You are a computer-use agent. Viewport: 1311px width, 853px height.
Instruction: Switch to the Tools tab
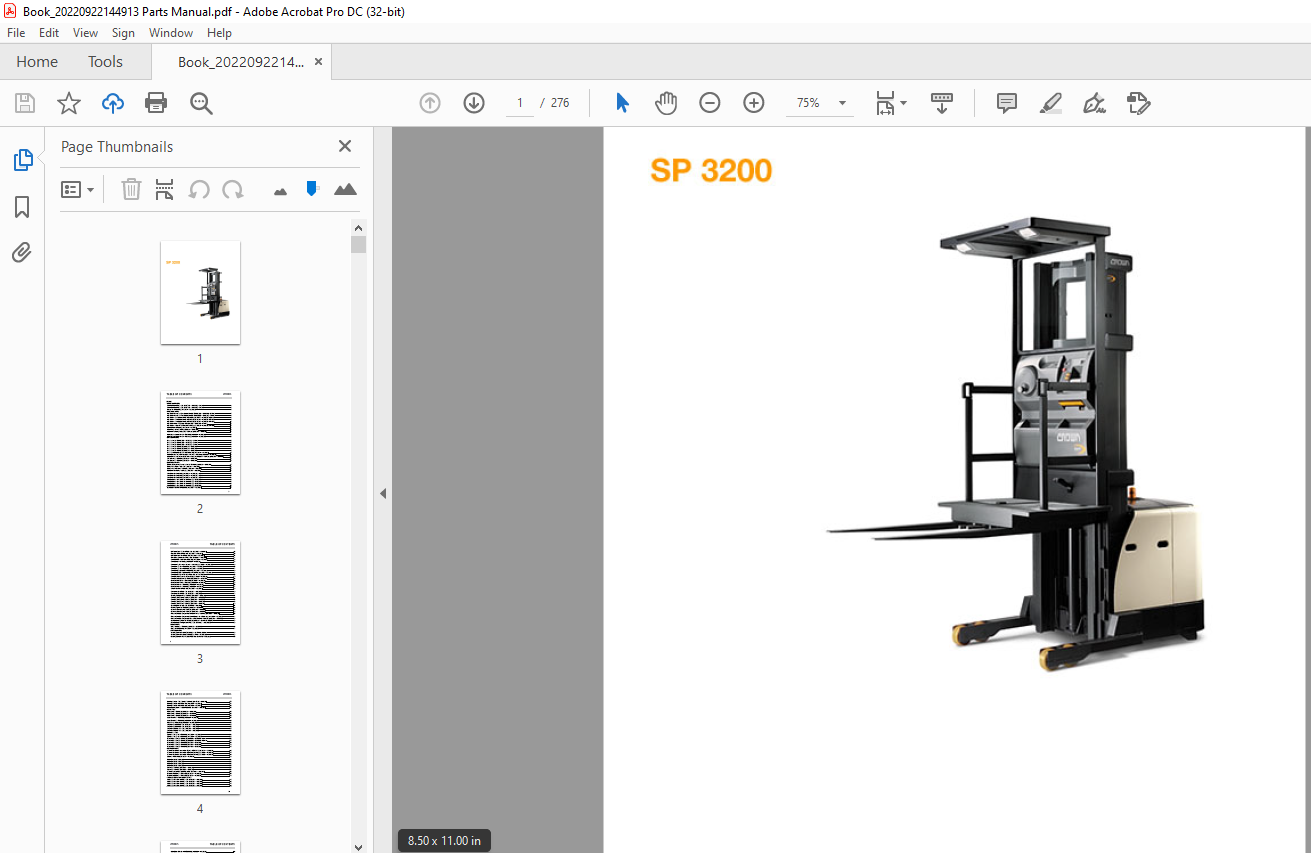[x=105, y=62]
